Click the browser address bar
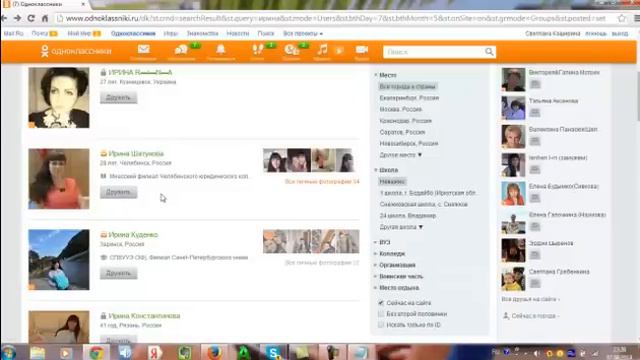The width and height of the screenshot is (640, 360). pos(335,18)
